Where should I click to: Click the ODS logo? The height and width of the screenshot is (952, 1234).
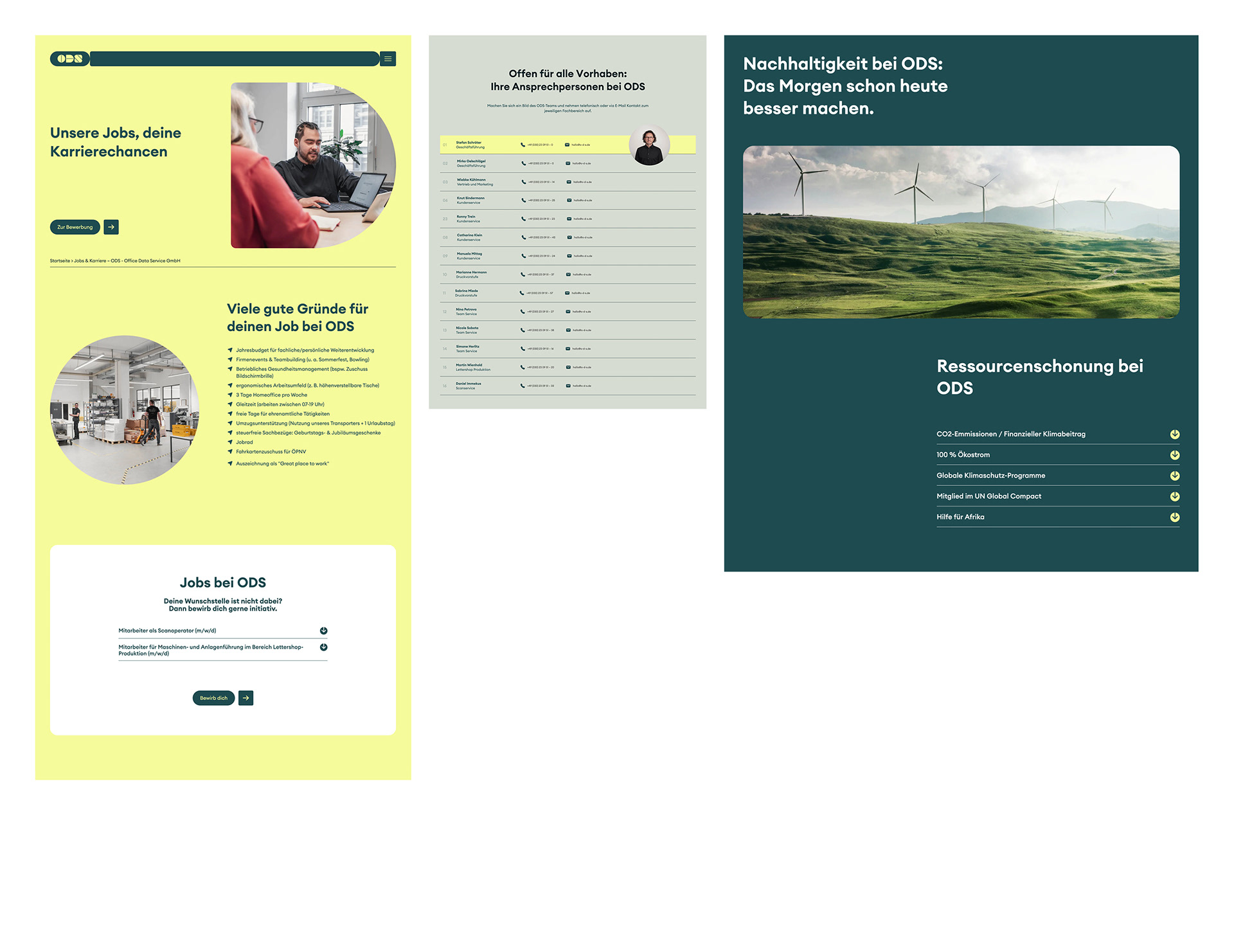click(70, 59)
